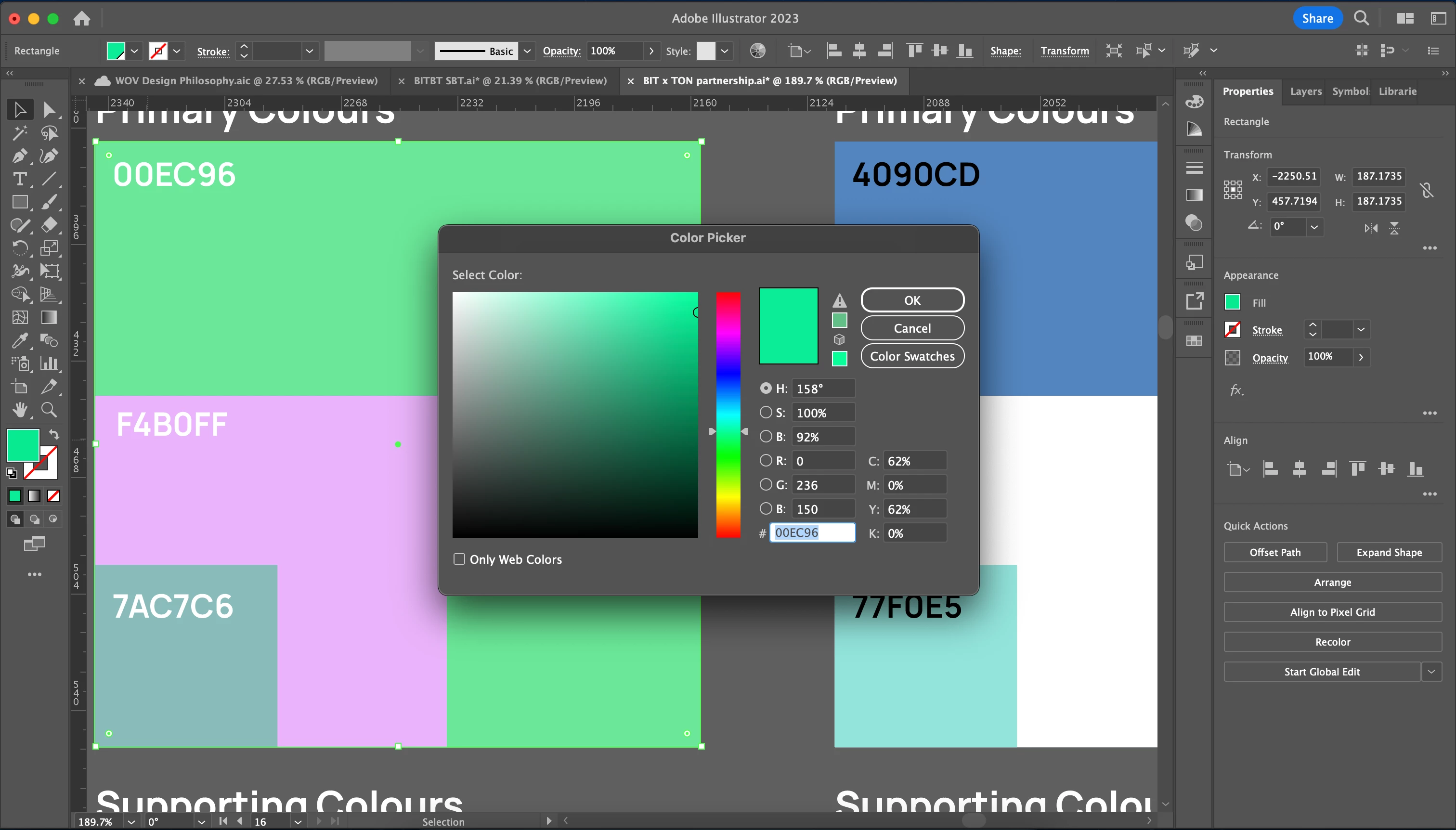1456x830 pixels.
Task: Choose the Hand tool
Action: coord(19,410)
